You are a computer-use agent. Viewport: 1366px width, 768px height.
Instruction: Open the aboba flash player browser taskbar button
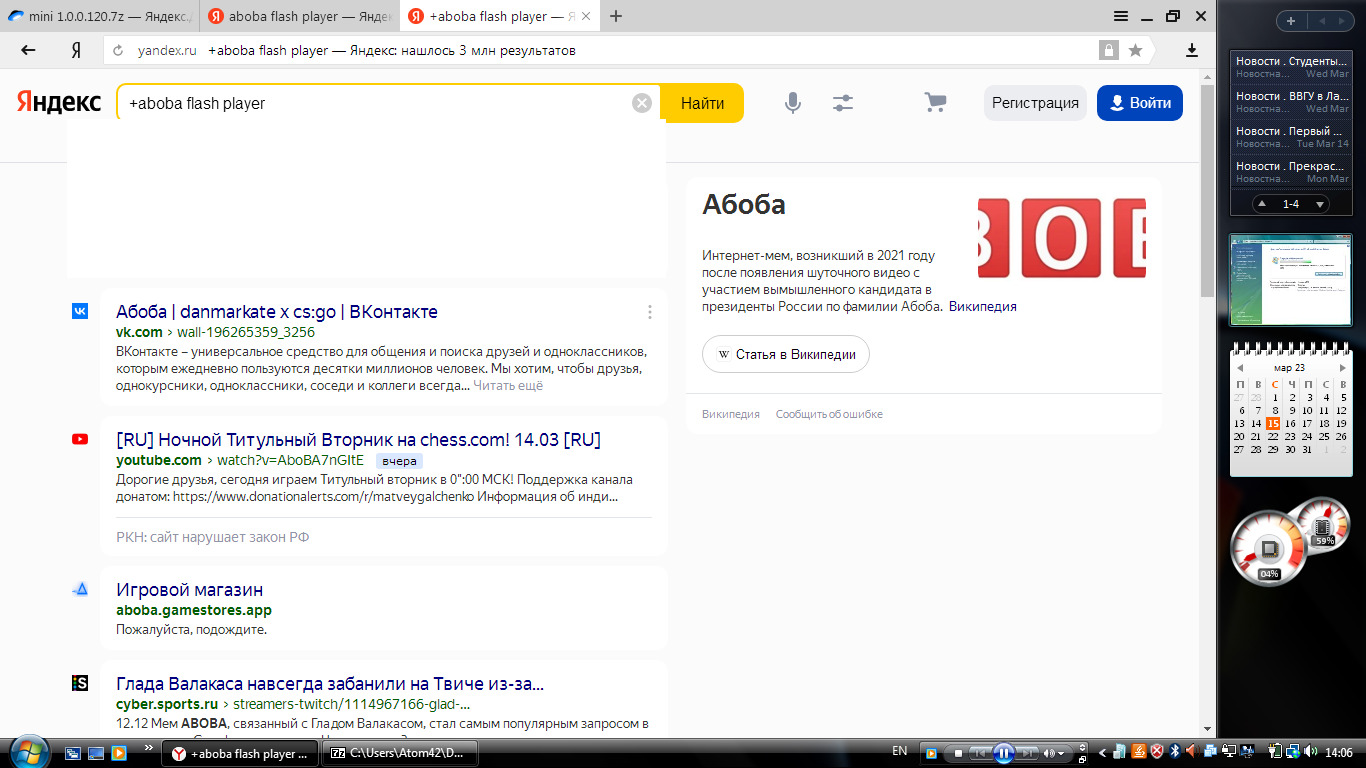[239, 753]
